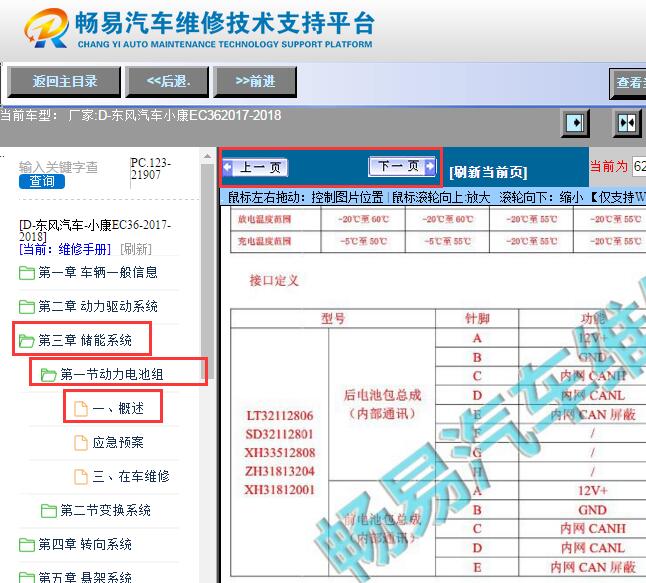Click folder icon beside 第四章 转向系统
Screen dimensions: 646x583
point(27,545)
